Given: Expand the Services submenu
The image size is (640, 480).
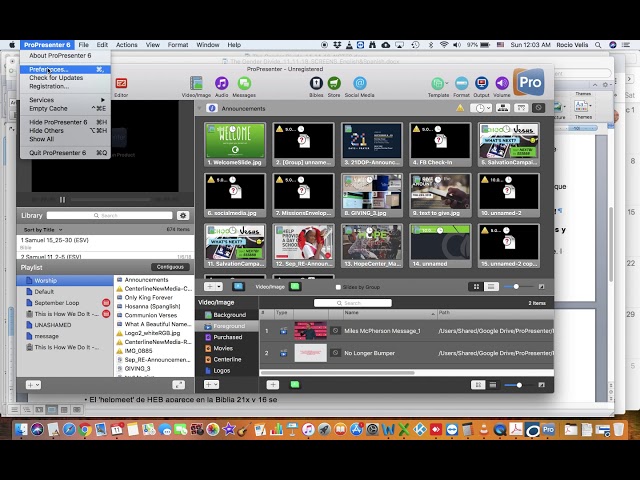Looking at the screenshot, I should pos(65,100).
